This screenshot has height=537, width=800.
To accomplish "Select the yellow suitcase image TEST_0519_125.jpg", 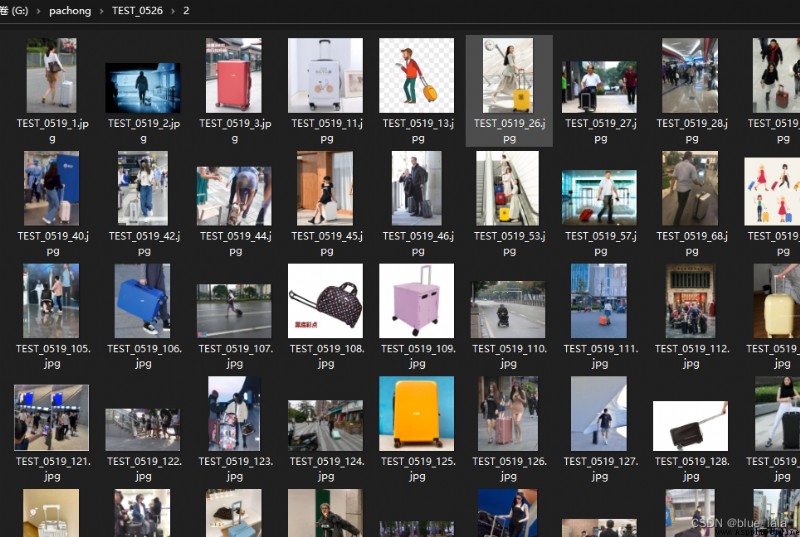I will tap(416, 414).
